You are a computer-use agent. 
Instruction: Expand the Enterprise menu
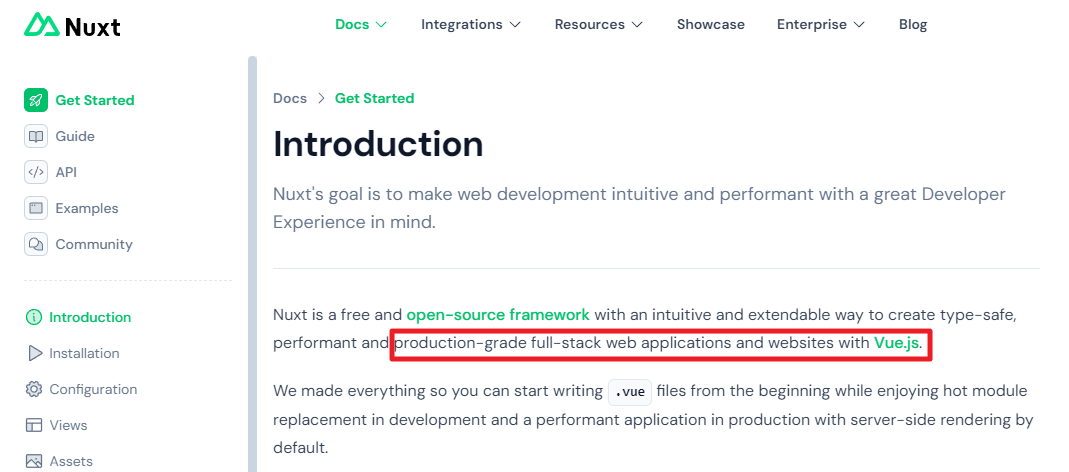[820, 25]
